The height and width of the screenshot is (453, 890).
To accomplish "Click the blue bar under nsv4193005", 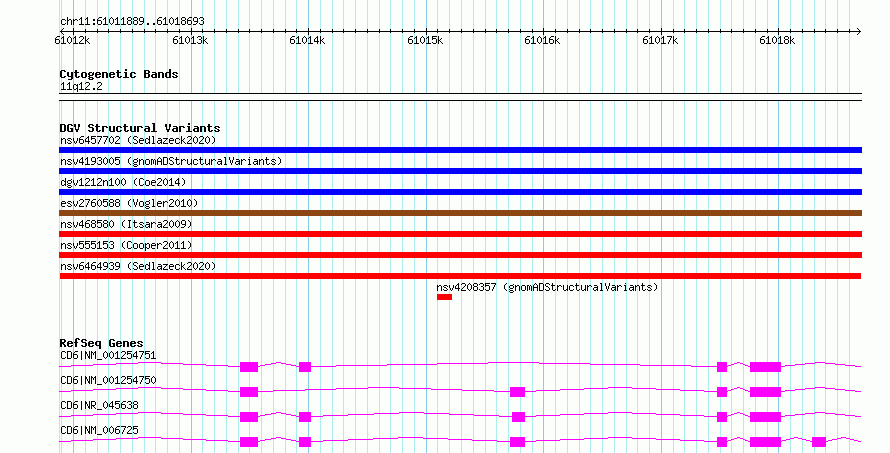I will 460,171.
